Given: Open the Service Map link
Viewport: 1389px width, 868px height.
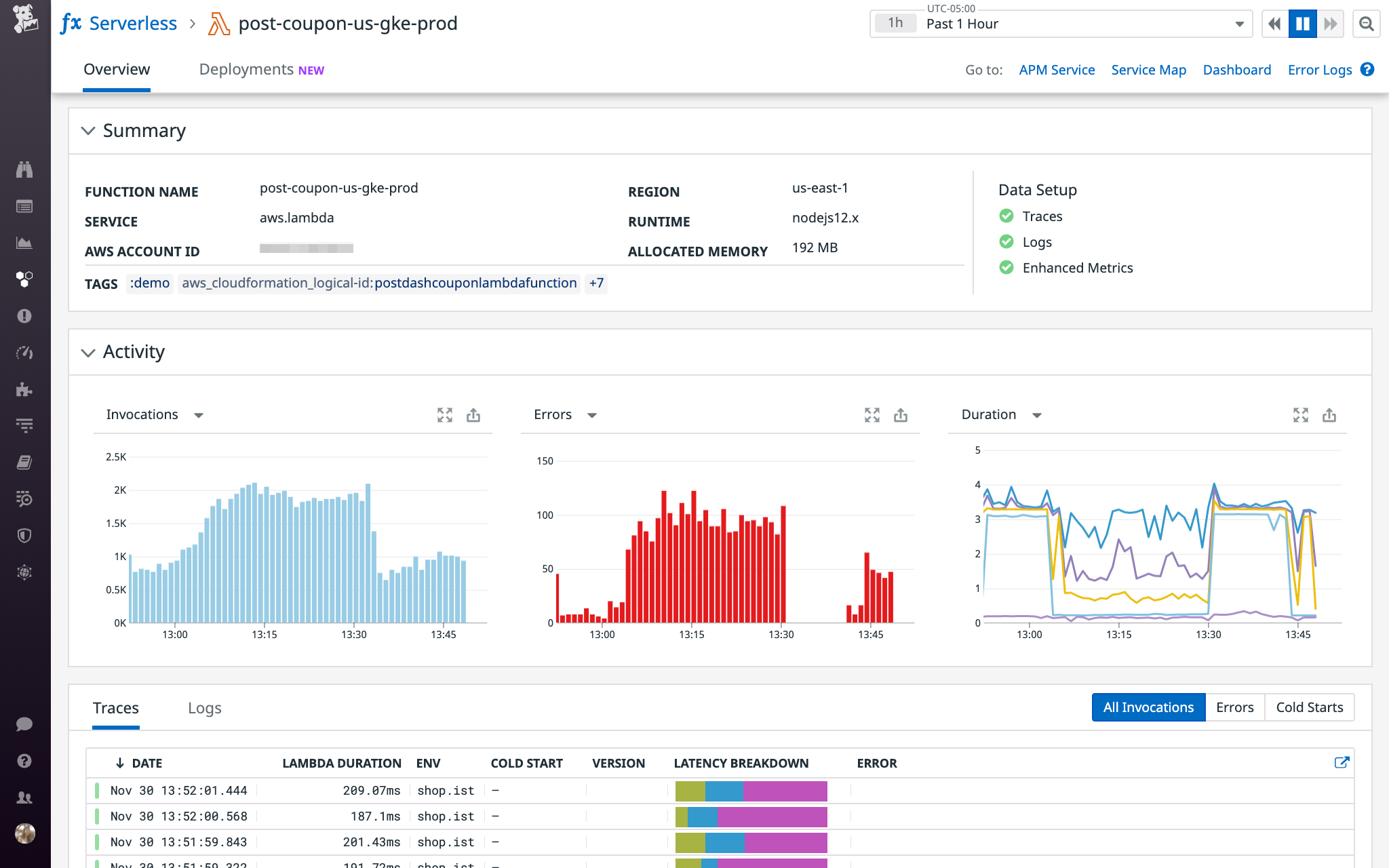Looking at the screenshot, I should tap(1148, 70).
